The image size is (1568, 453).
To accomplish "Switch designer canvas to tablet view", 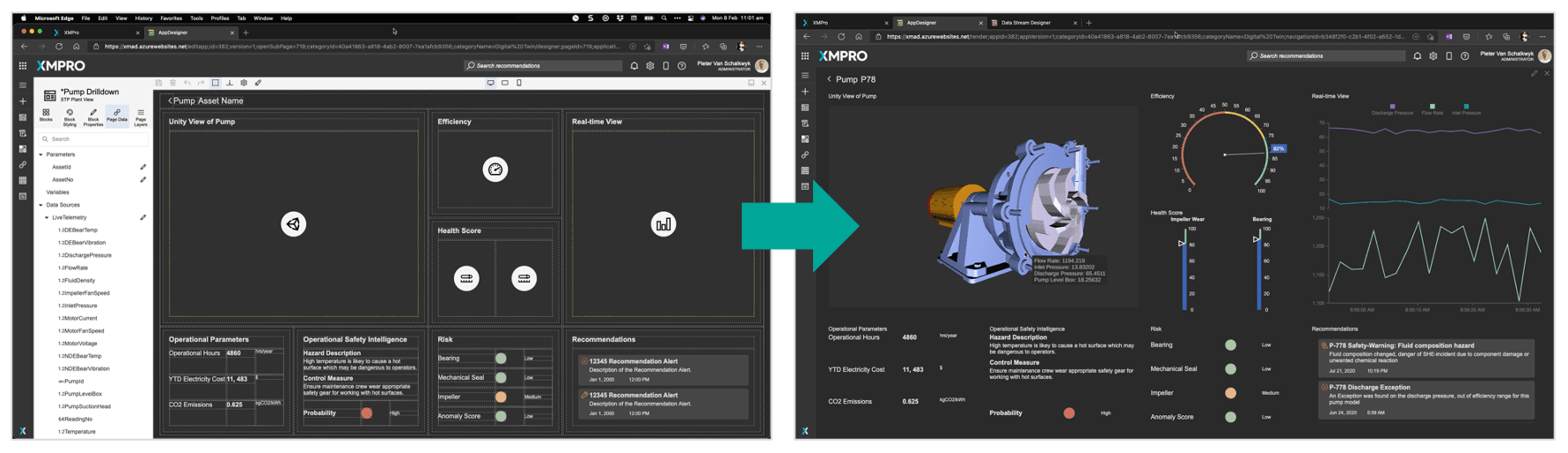I will (505, 83).
